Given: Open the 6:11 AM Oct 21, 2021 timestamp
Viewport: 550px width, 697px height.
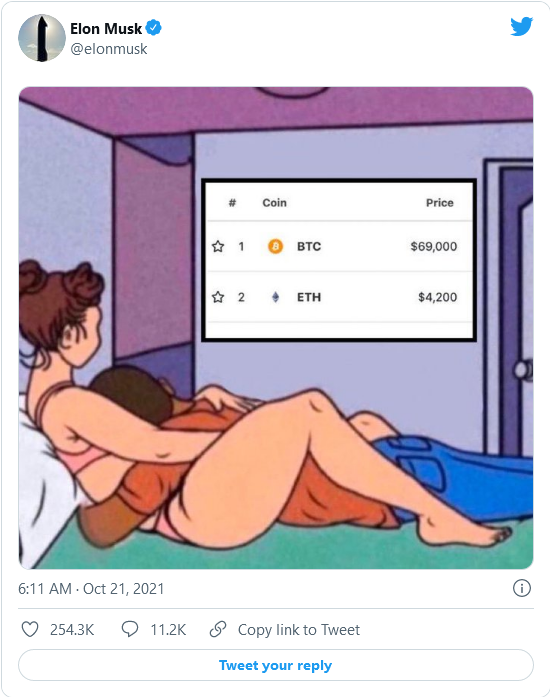Looking at the screenshot, I should click(91, 589).
